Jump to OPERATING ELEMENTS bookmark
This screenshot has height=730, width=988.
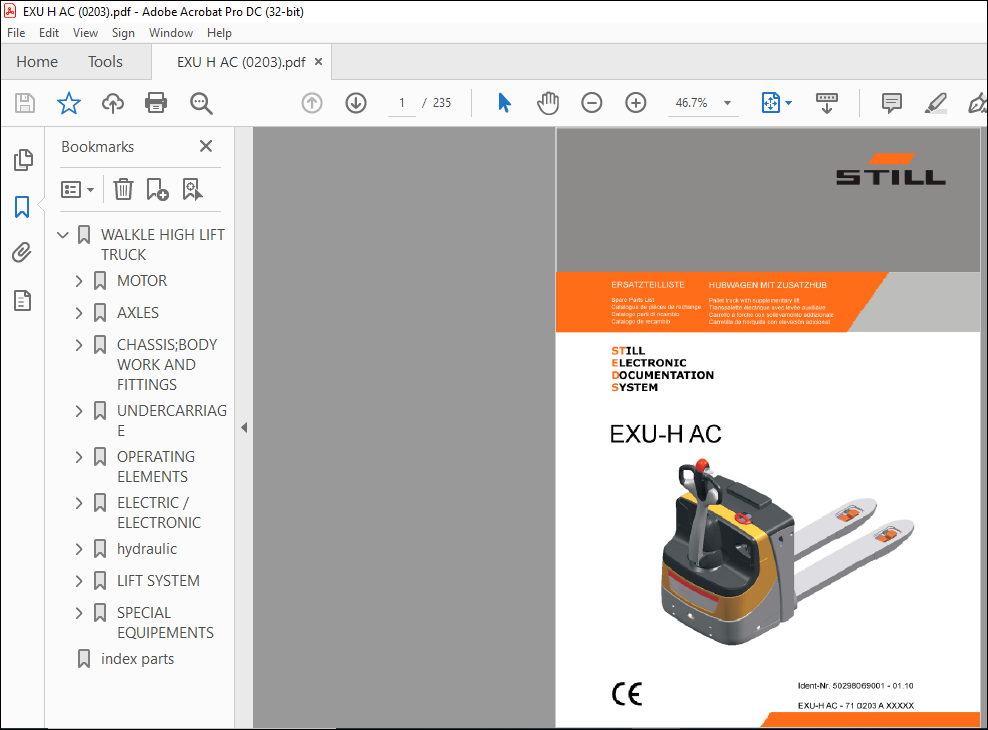156,467
